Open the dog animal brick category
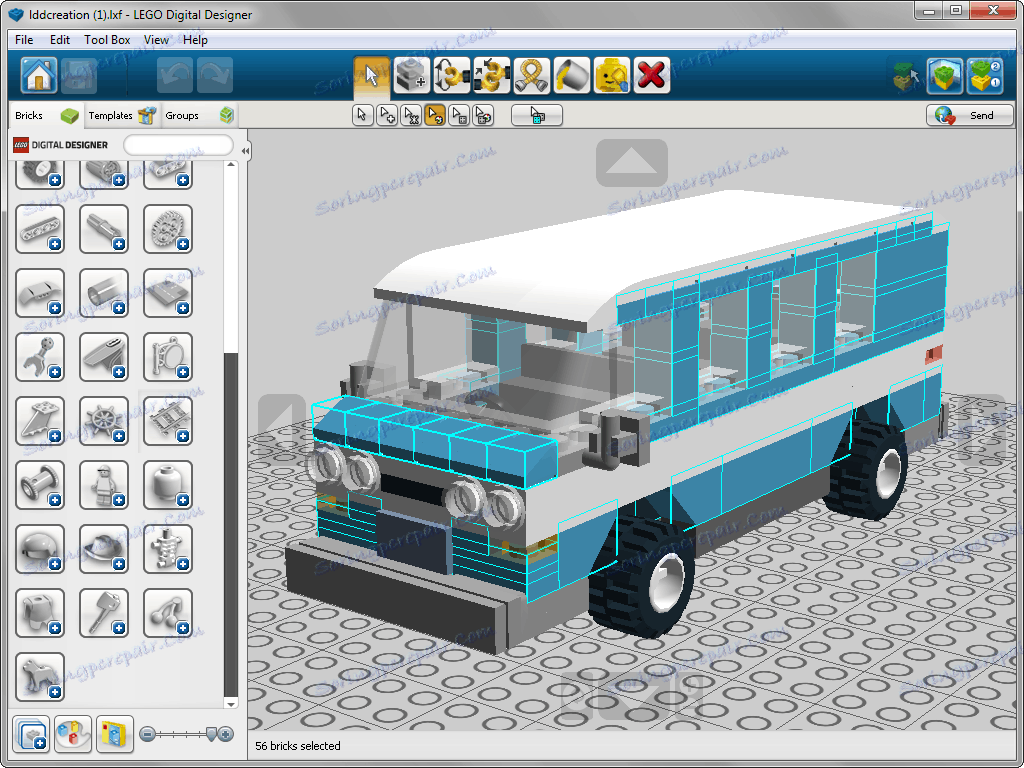The width and height of the screenshot is (1024, 768). coord(40,677)
